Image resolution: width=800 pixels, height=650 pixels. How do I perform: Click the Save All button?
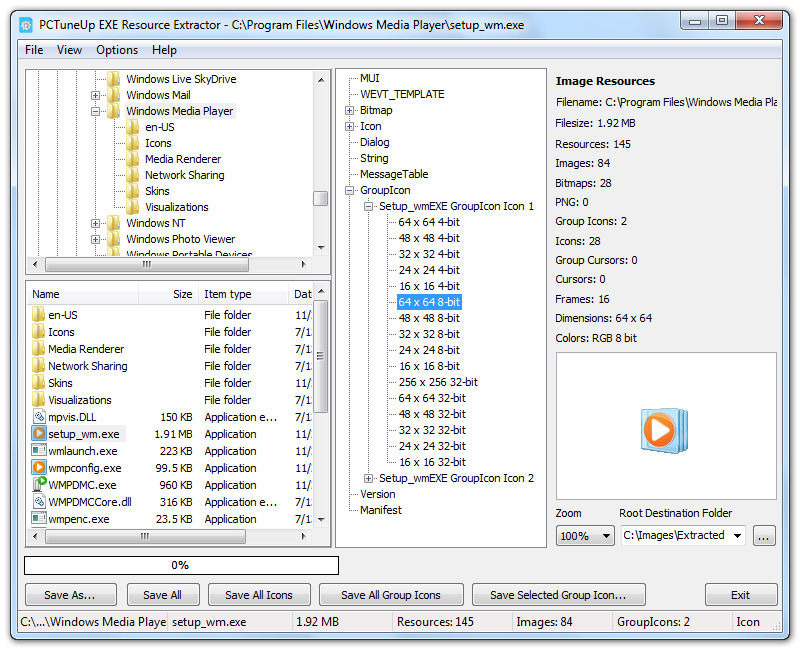click(x=162, y=595)
